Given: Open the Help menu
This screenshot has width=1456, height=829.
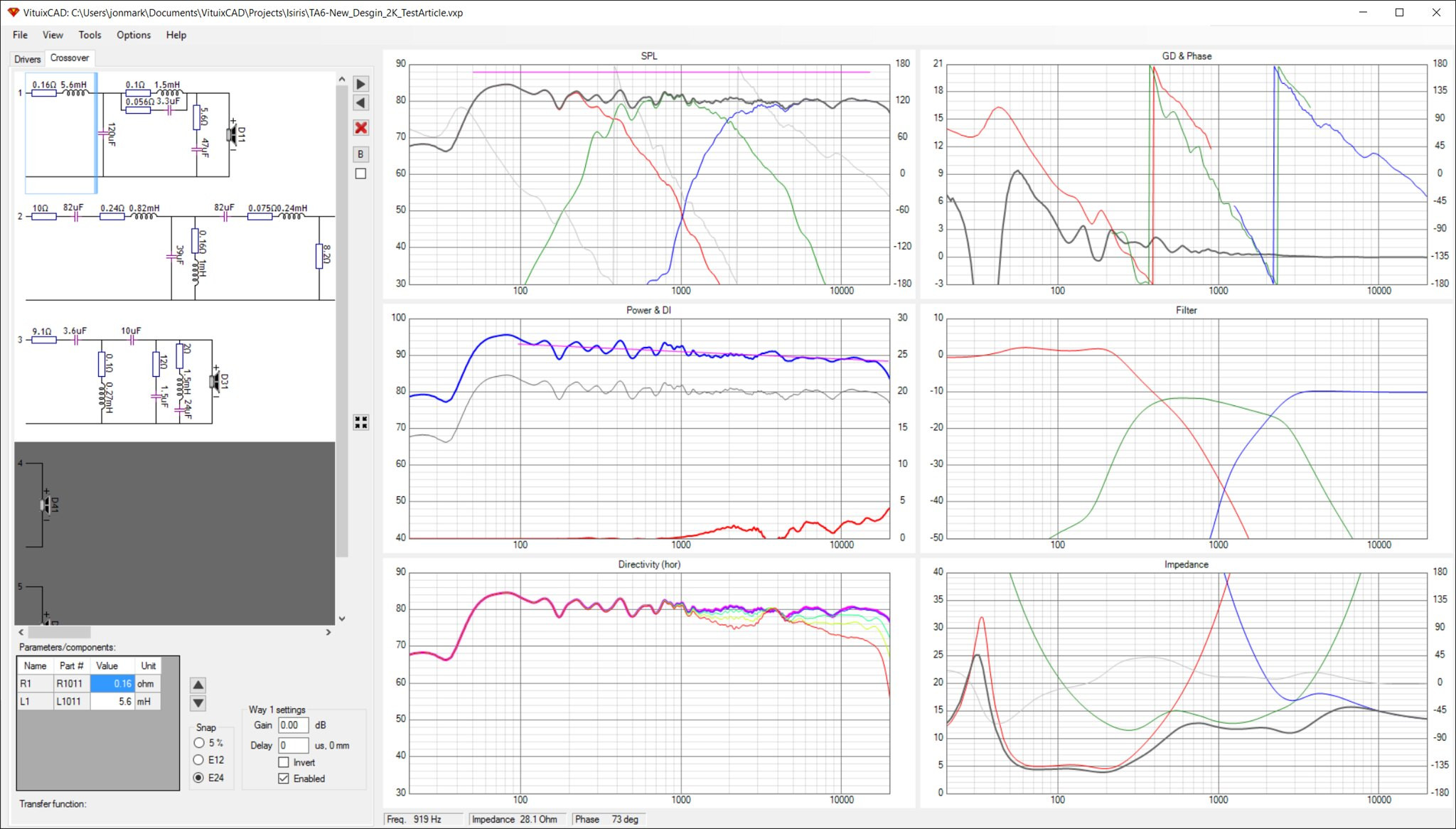Looking at the screenshot, I should (x=176, y=35).
